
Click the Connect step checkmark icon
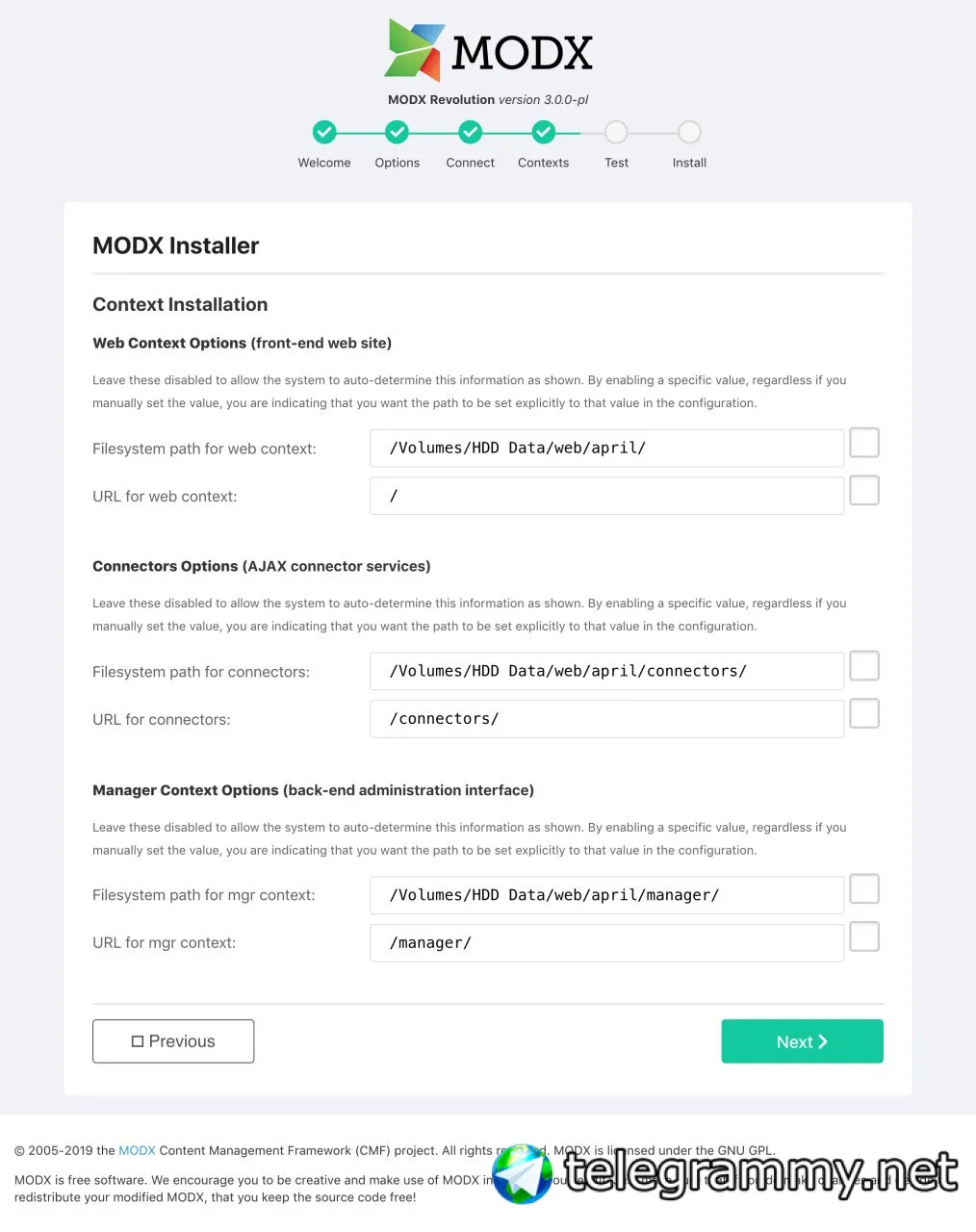[470, 132]
